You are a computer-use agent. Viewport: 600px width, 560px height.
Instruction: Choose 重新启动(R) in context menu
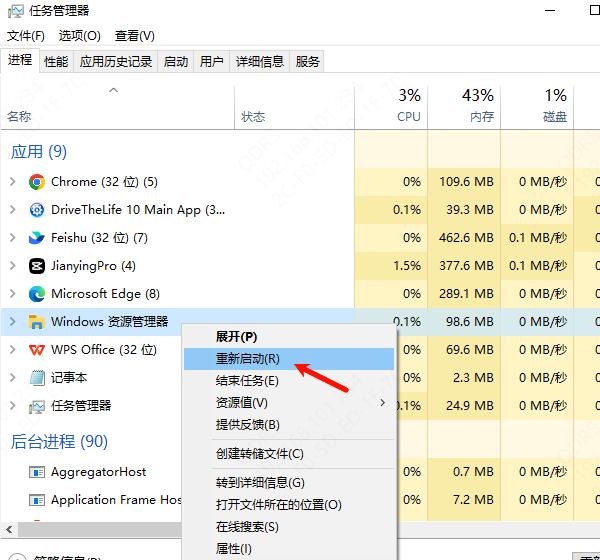(x=289, y=359)
